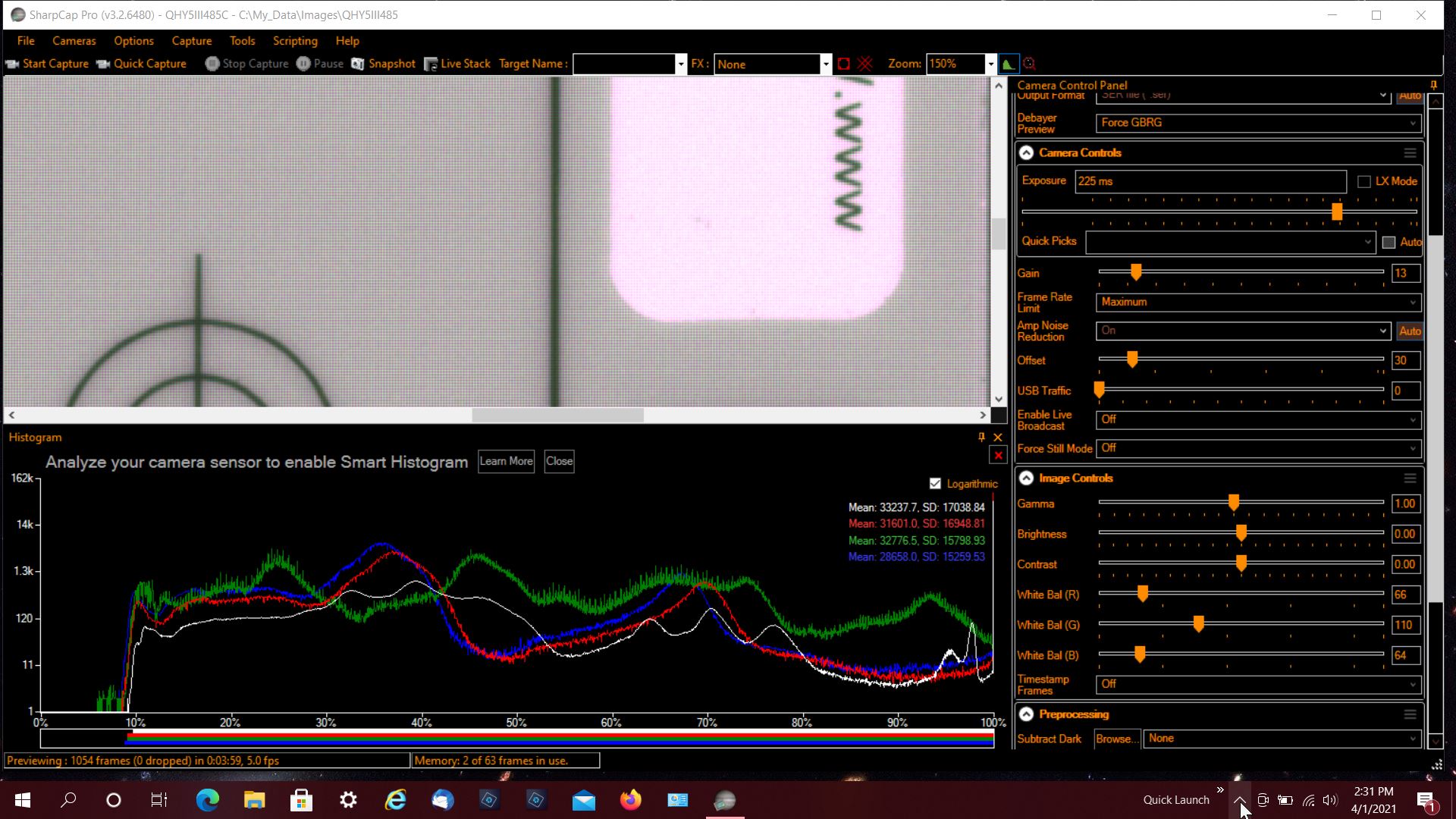Viewport: 1456px width, 819px height.
Task: Open the Subtract Dark dropdown
Action: pyautogui.click(x=1282, y=739)
